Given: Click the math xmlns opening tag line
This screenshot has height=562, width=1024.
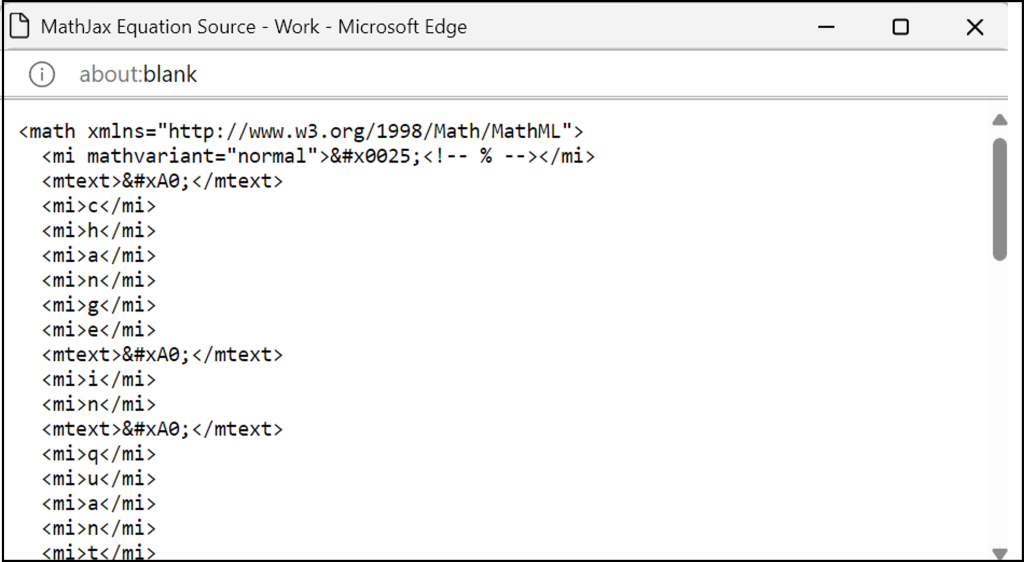Looking at the screenshot, I should (x=301, y=131).
